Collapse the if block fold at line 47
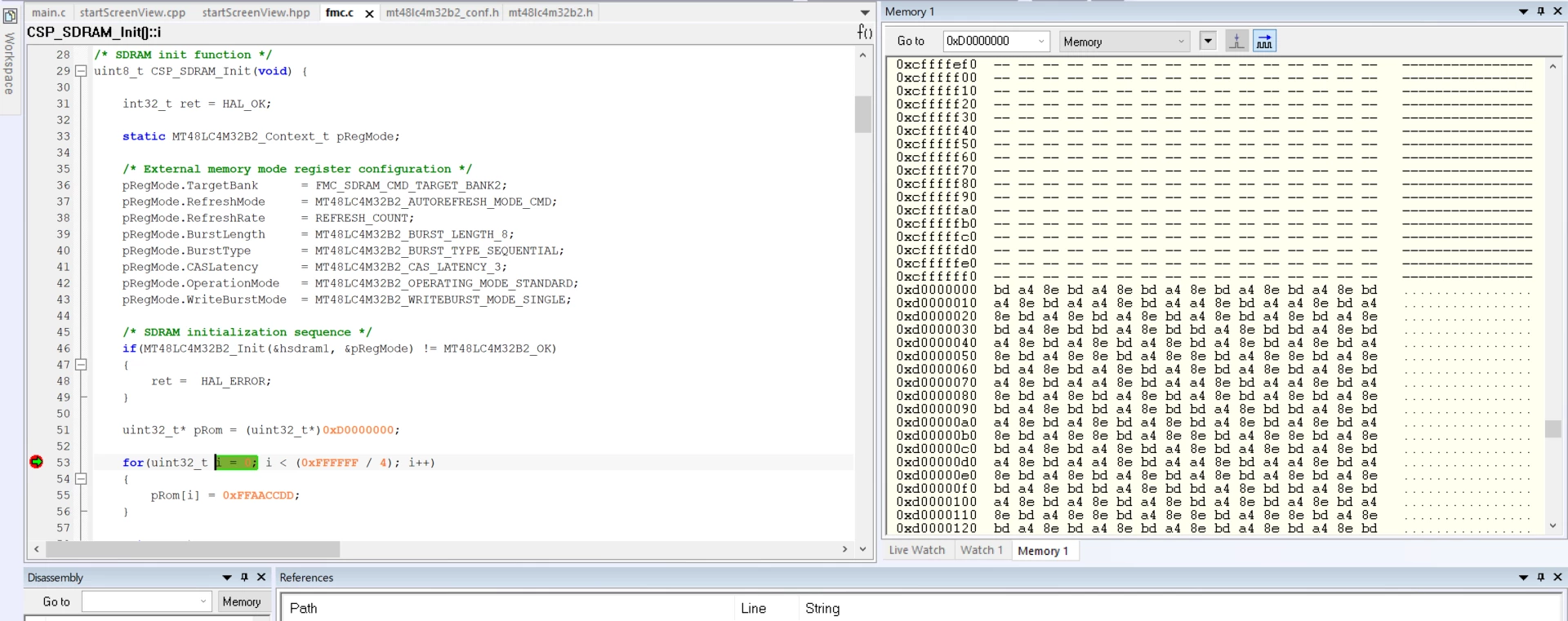Viewport: 1568px width, 621px height. pyautogui.click(x=81, y=365)
